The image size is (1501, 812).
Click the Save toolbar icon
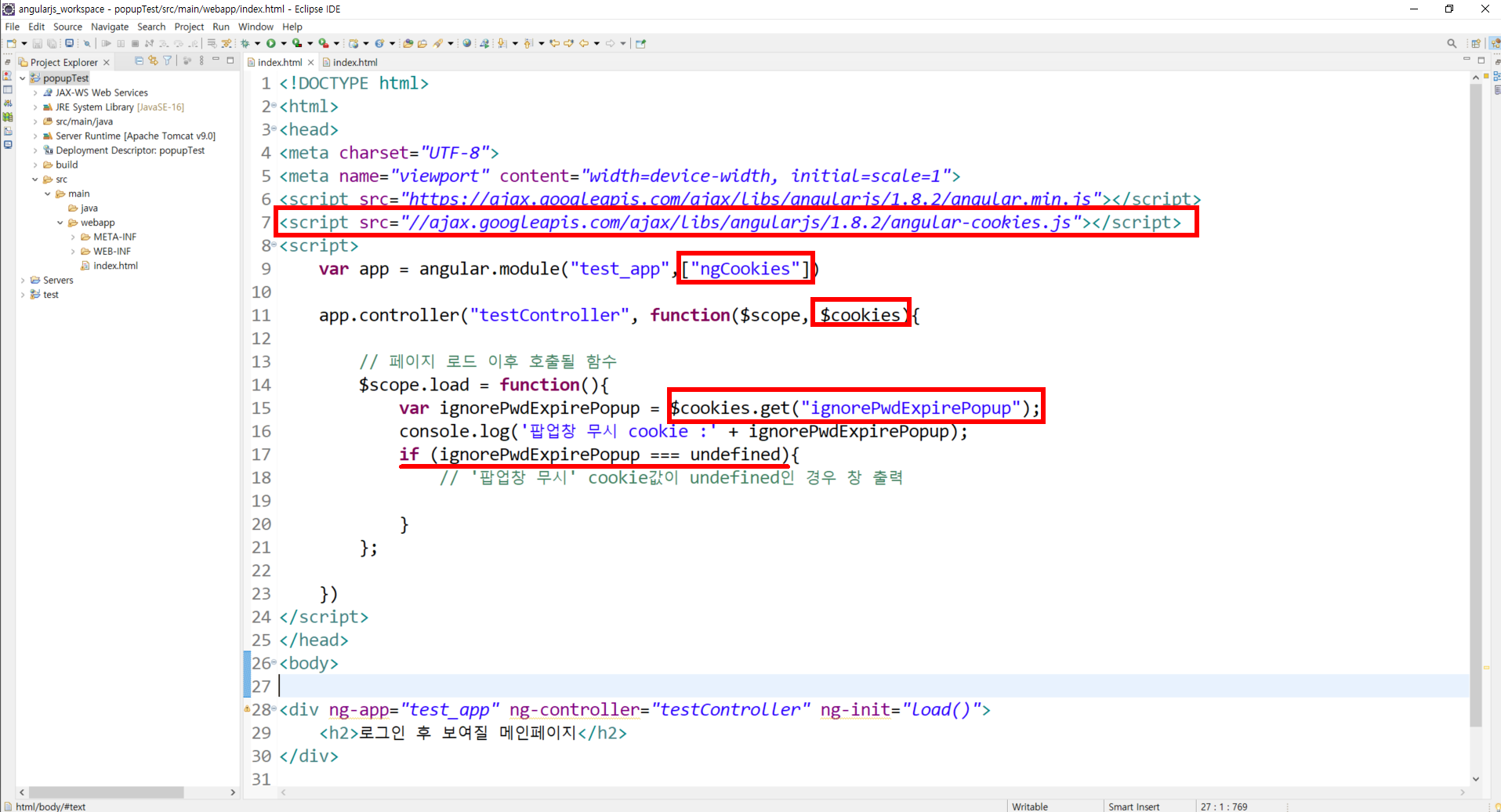point(37,43)
